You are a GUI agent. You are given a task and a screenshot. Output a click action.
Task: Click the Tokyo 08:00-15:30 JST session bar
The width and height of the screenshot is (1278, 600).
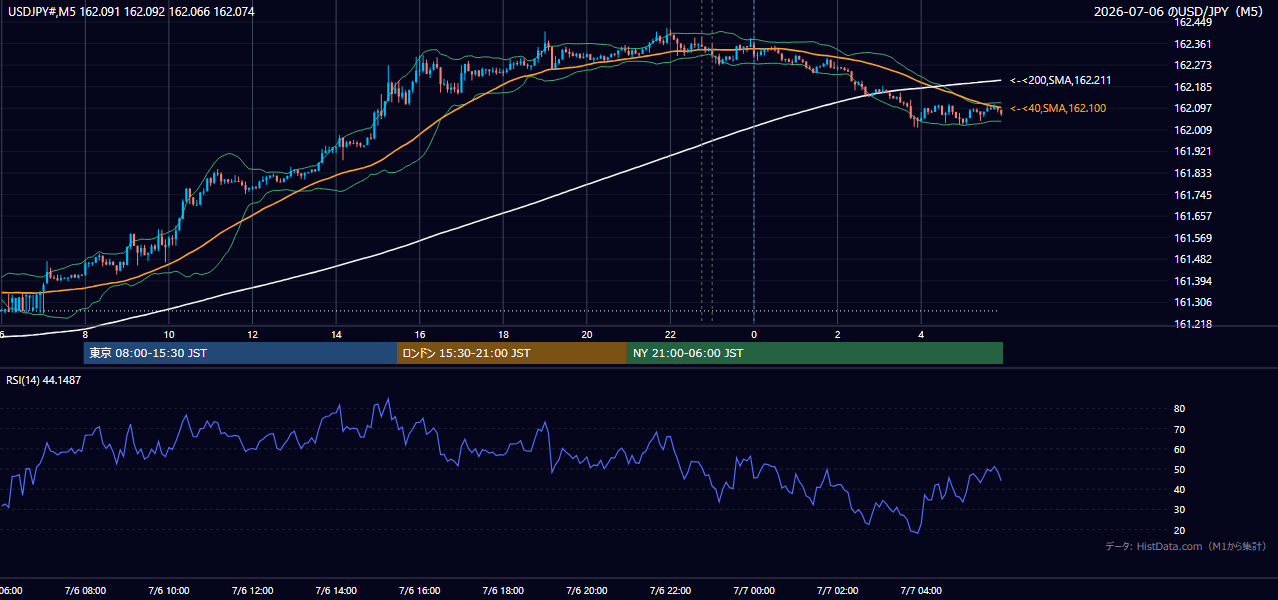click(x=240, y=353)
